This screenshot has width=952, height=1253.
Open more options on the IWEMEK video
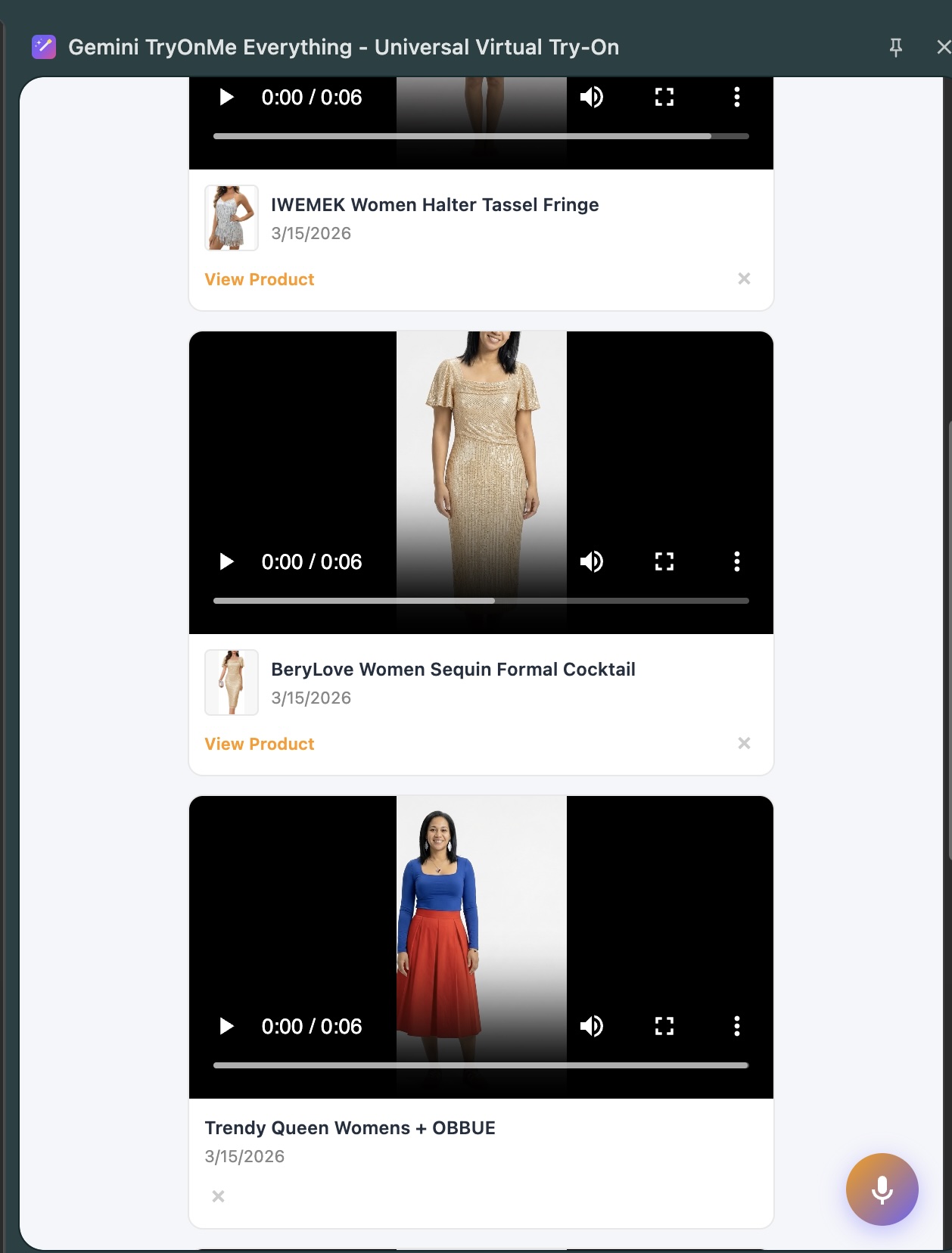tap(737, 97)
